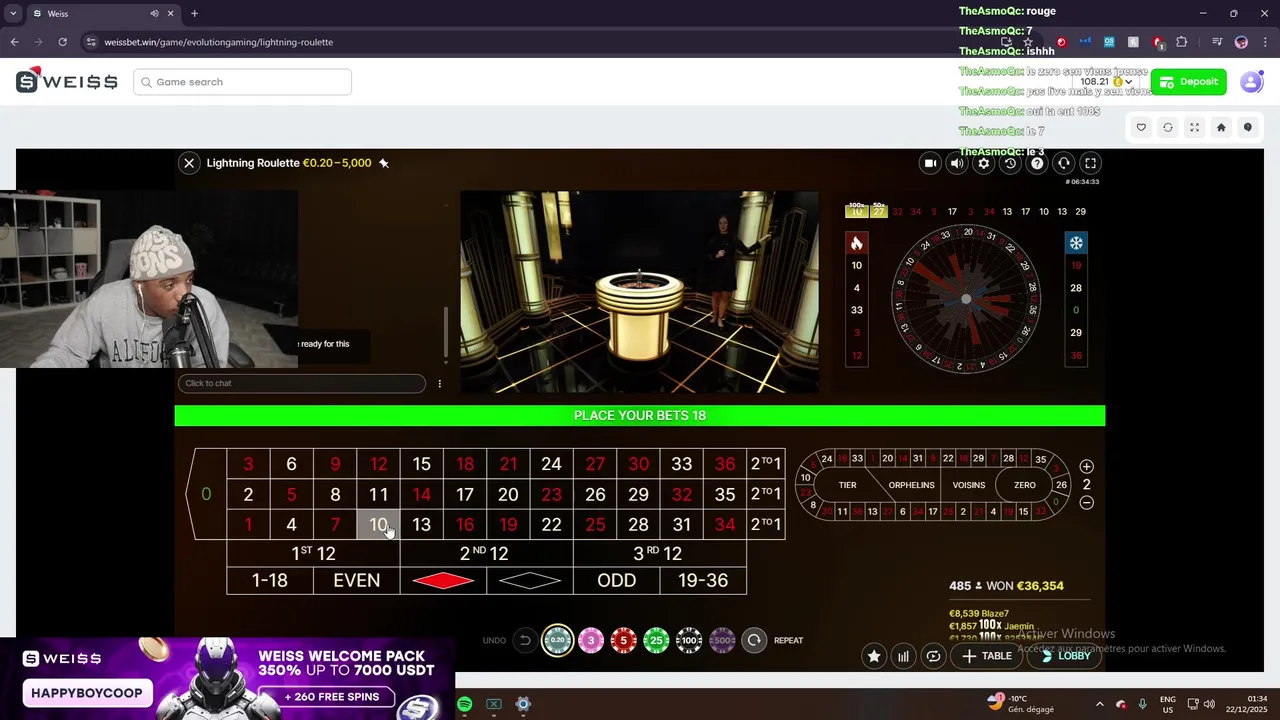Click the green Deposit button

pyautogui.click(x=1188, y=82)
